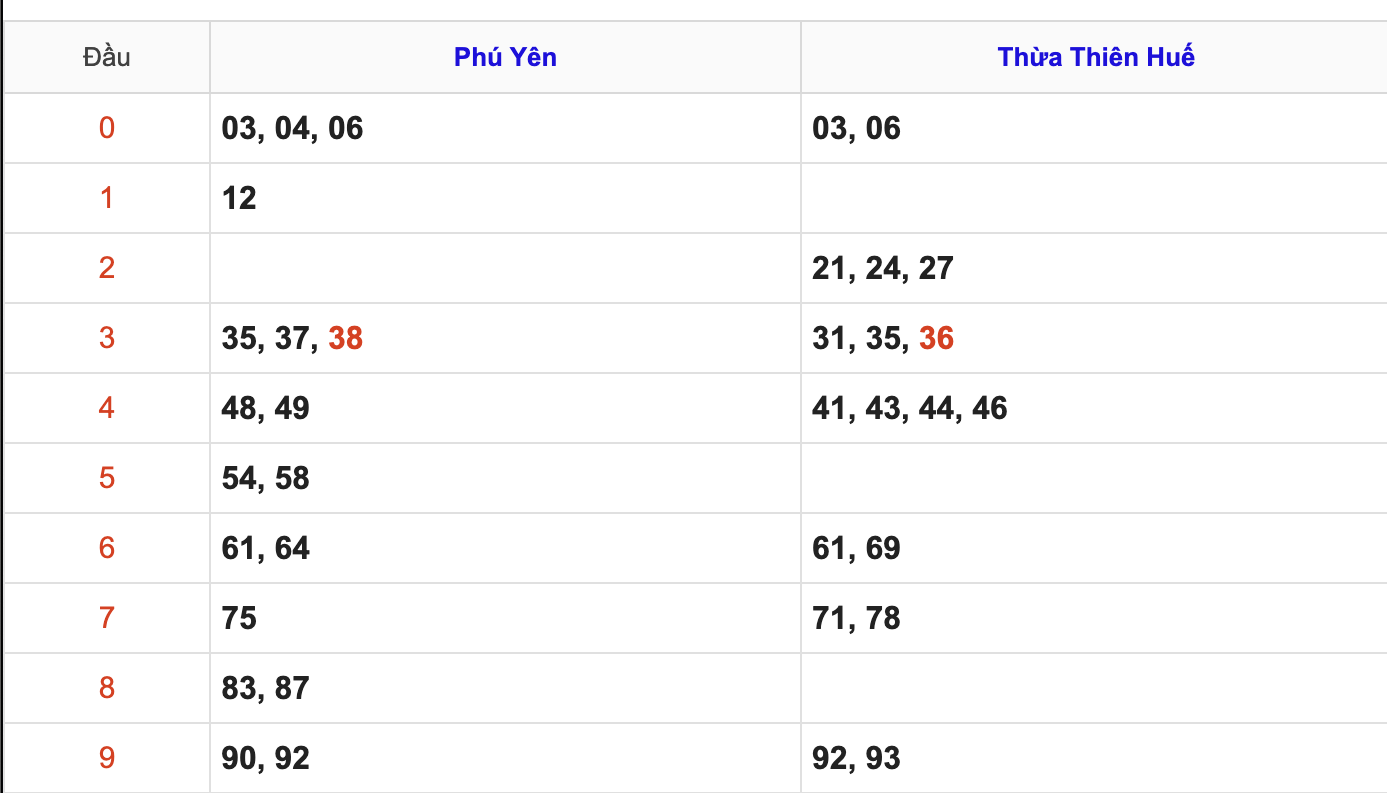Click the cell with 61, 69
The height and width of the screenshot is (793, 1387).
856,548
